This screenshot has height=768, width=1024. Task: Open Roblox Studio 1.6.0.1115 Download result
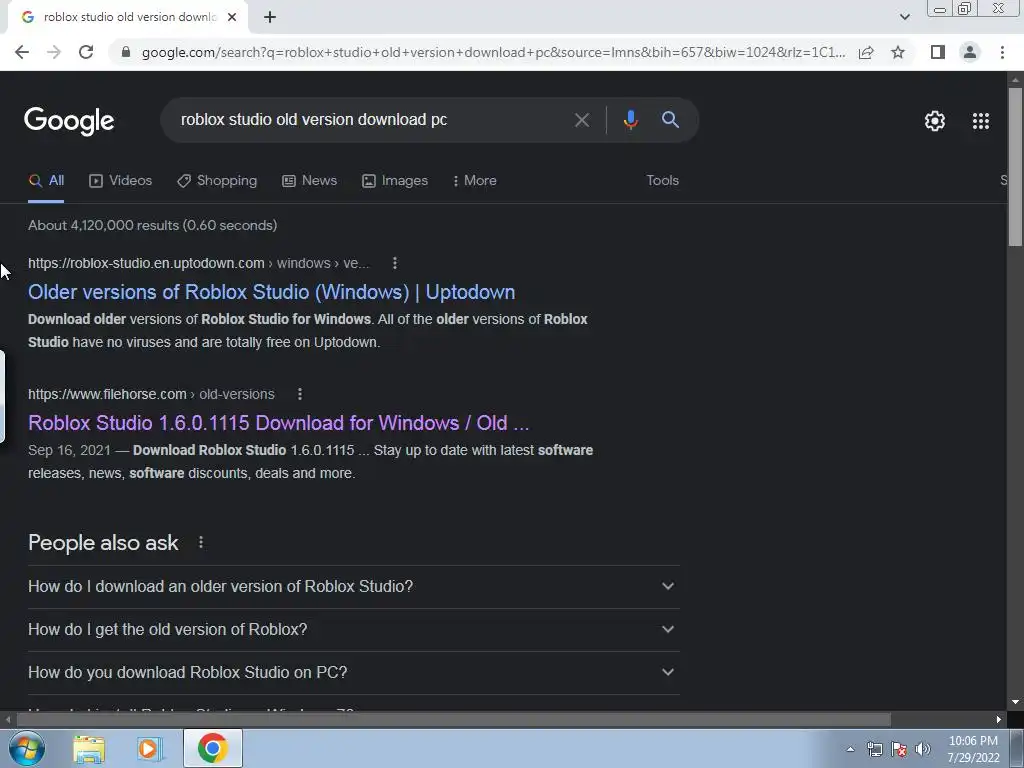coord(279,423)
